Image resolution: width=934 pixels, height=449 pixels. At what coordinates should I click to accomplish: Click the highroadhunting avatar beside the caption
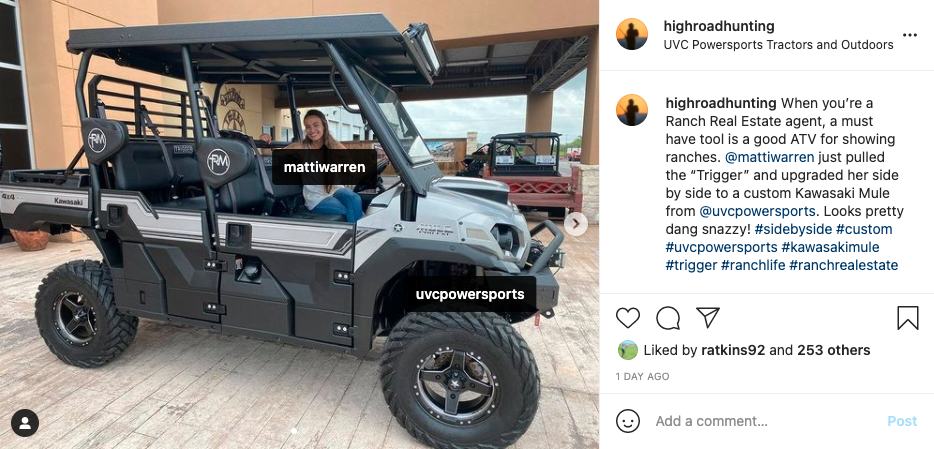tap(632, 110)
